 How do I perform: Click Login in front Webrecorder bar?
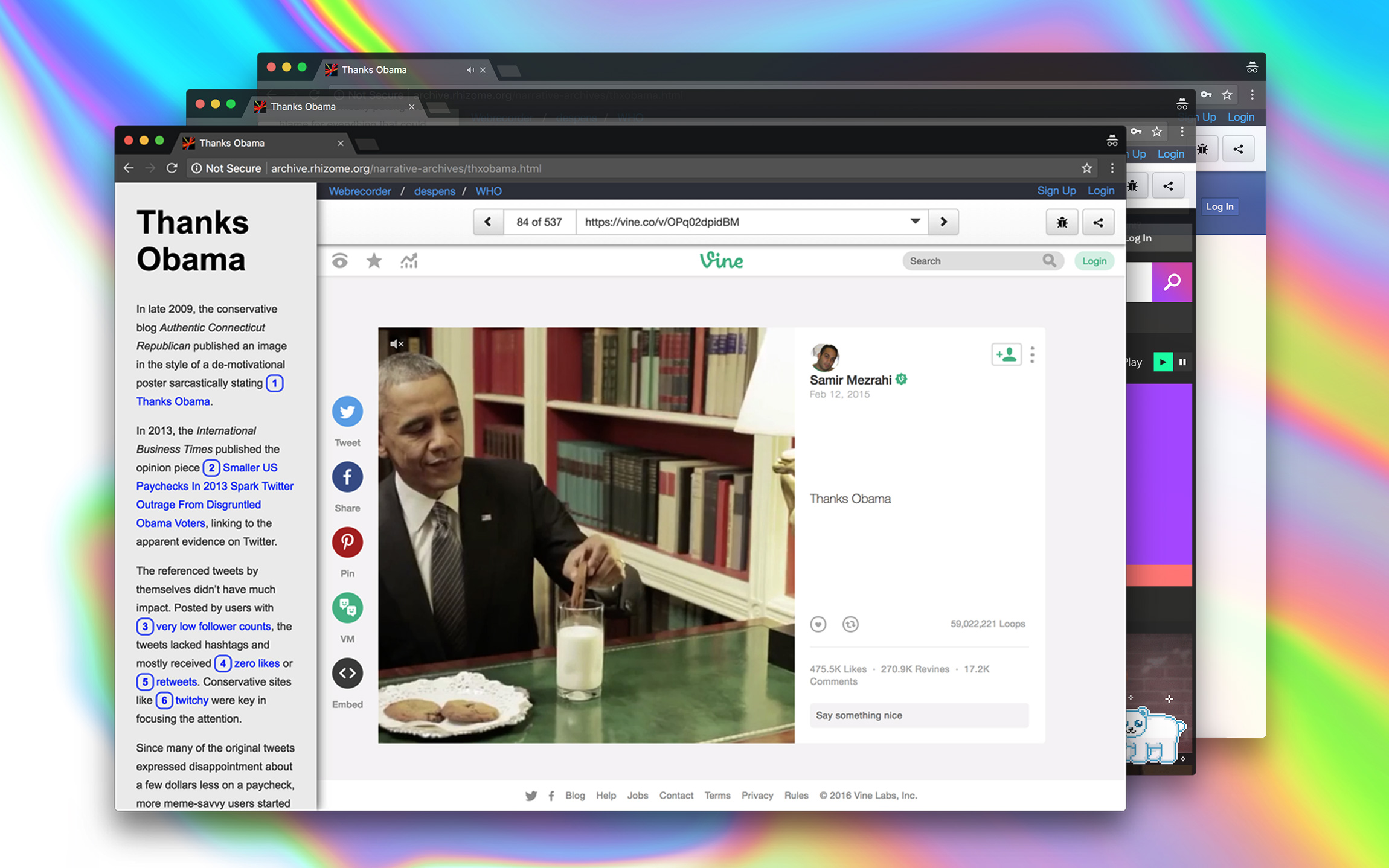pos(1100,190)
